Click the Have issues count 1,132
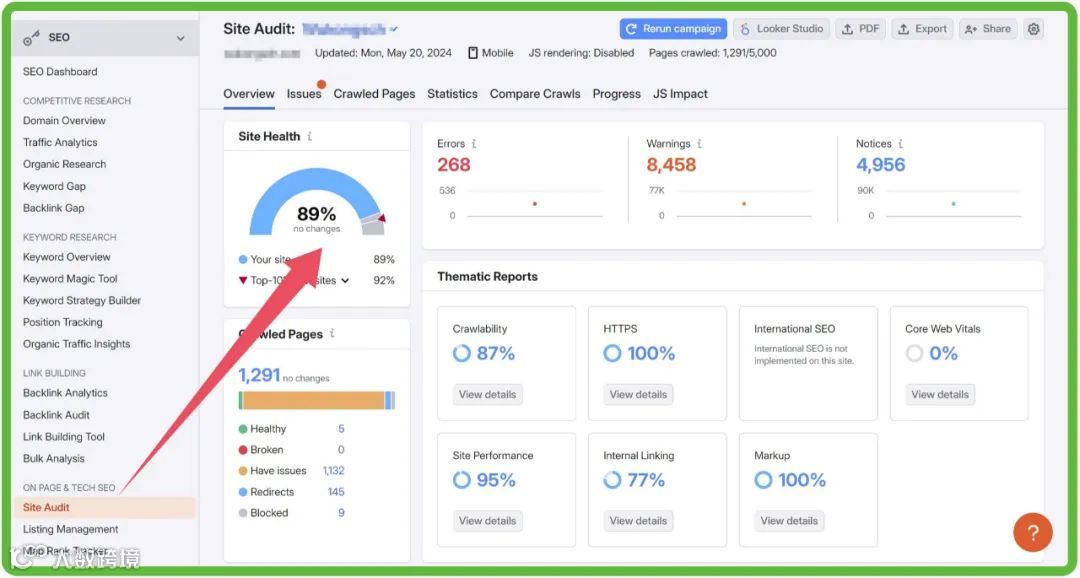The height and width of the screenshot is (578, 1080). click(x=333, y=471)
